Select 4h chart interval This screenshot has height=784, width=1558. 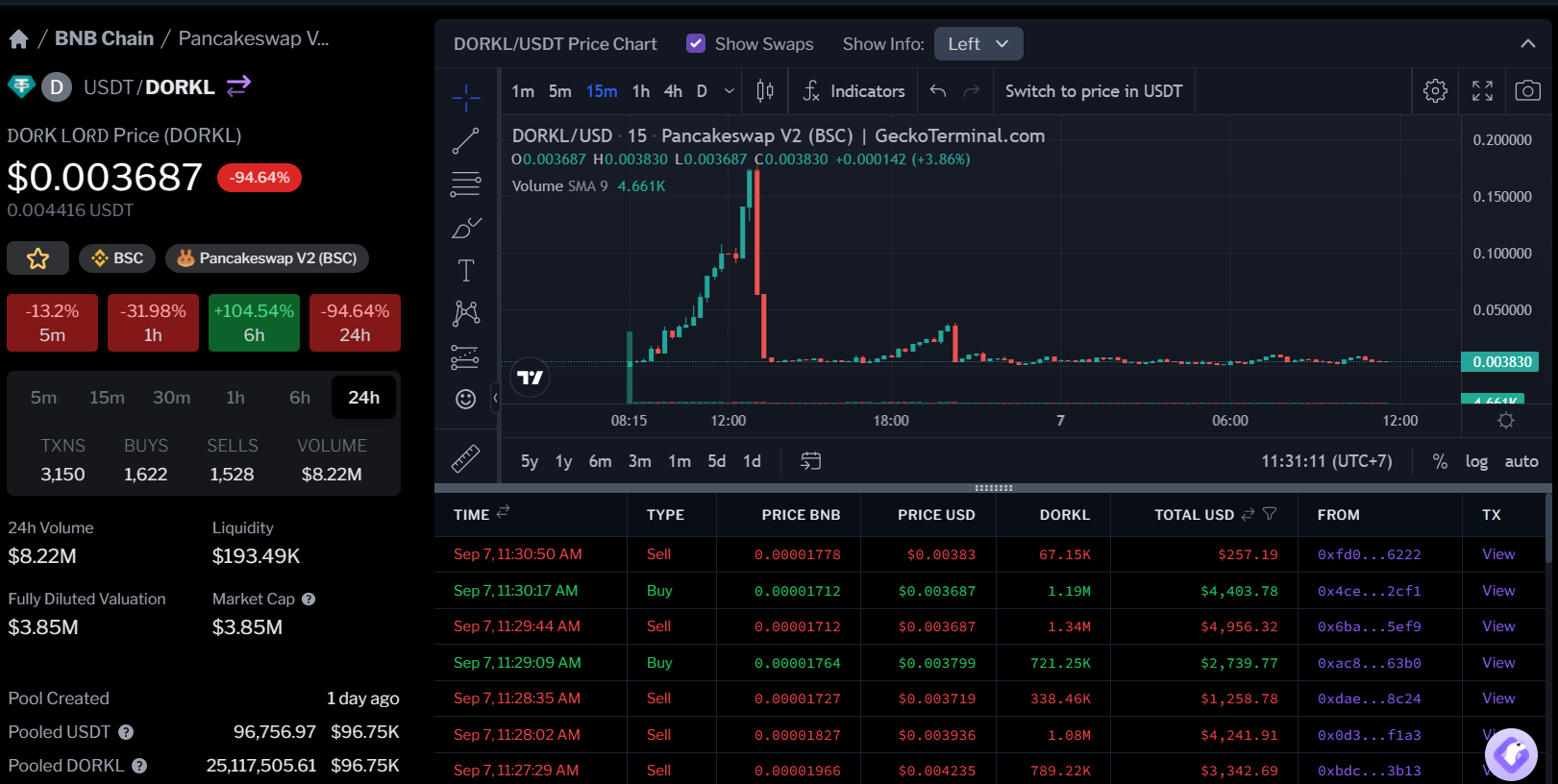[673, 91]
